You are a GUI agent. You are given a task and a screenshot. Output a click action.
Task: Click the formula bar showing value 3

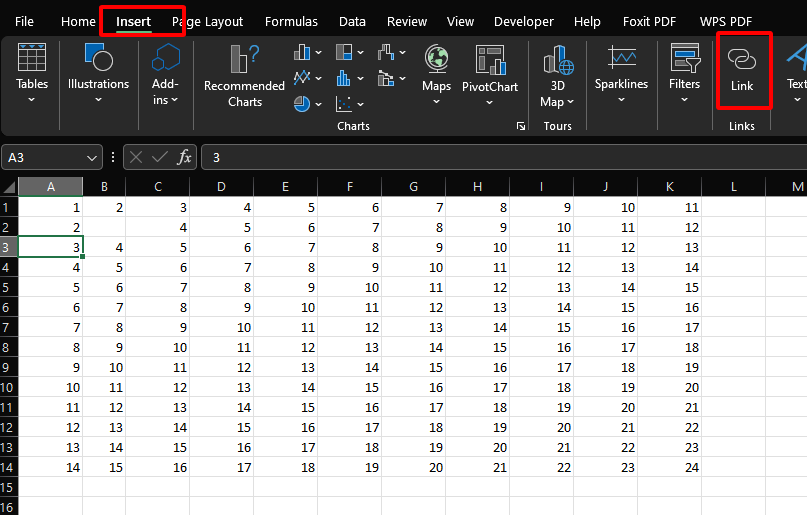[500, 157]
